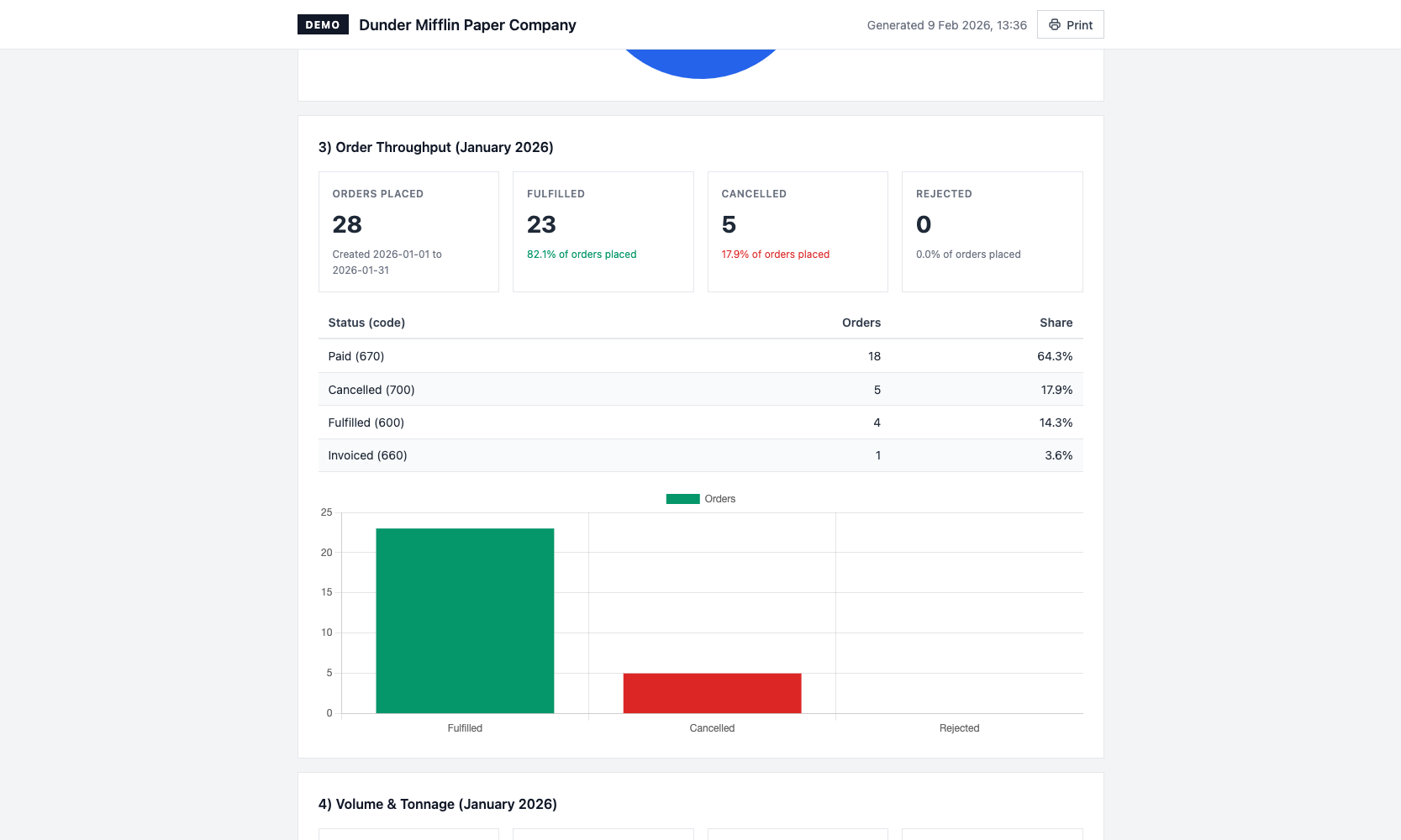Viewport: 1401px width, 840px height.
Task: Click the ORDERS PLACED stat card showing 28
Action: pyautogui.click(x=408, y=232)
